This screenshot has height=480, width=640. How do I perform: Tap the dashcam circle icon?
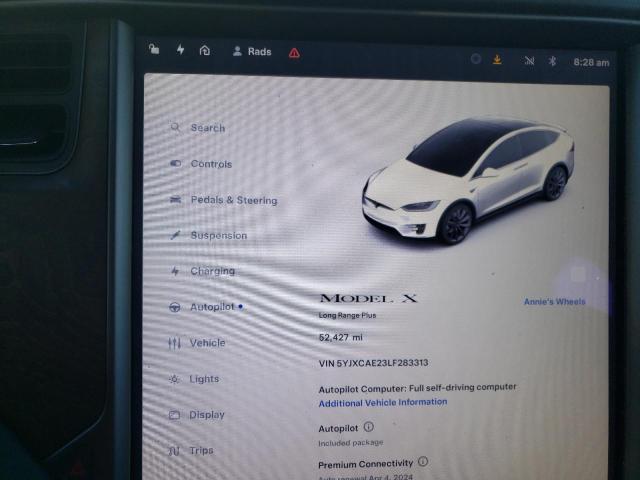tap(476, 59)
